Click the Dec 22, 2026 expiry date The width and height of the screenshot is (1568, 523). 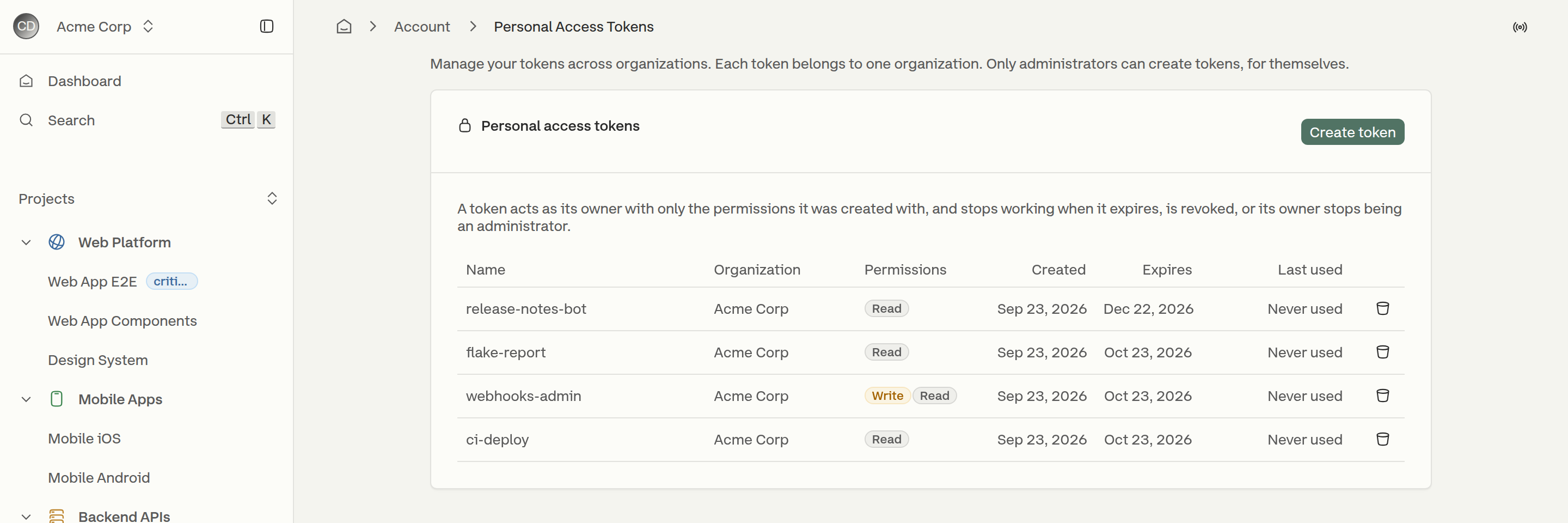pyautogui.click(x=1148, y=309)
